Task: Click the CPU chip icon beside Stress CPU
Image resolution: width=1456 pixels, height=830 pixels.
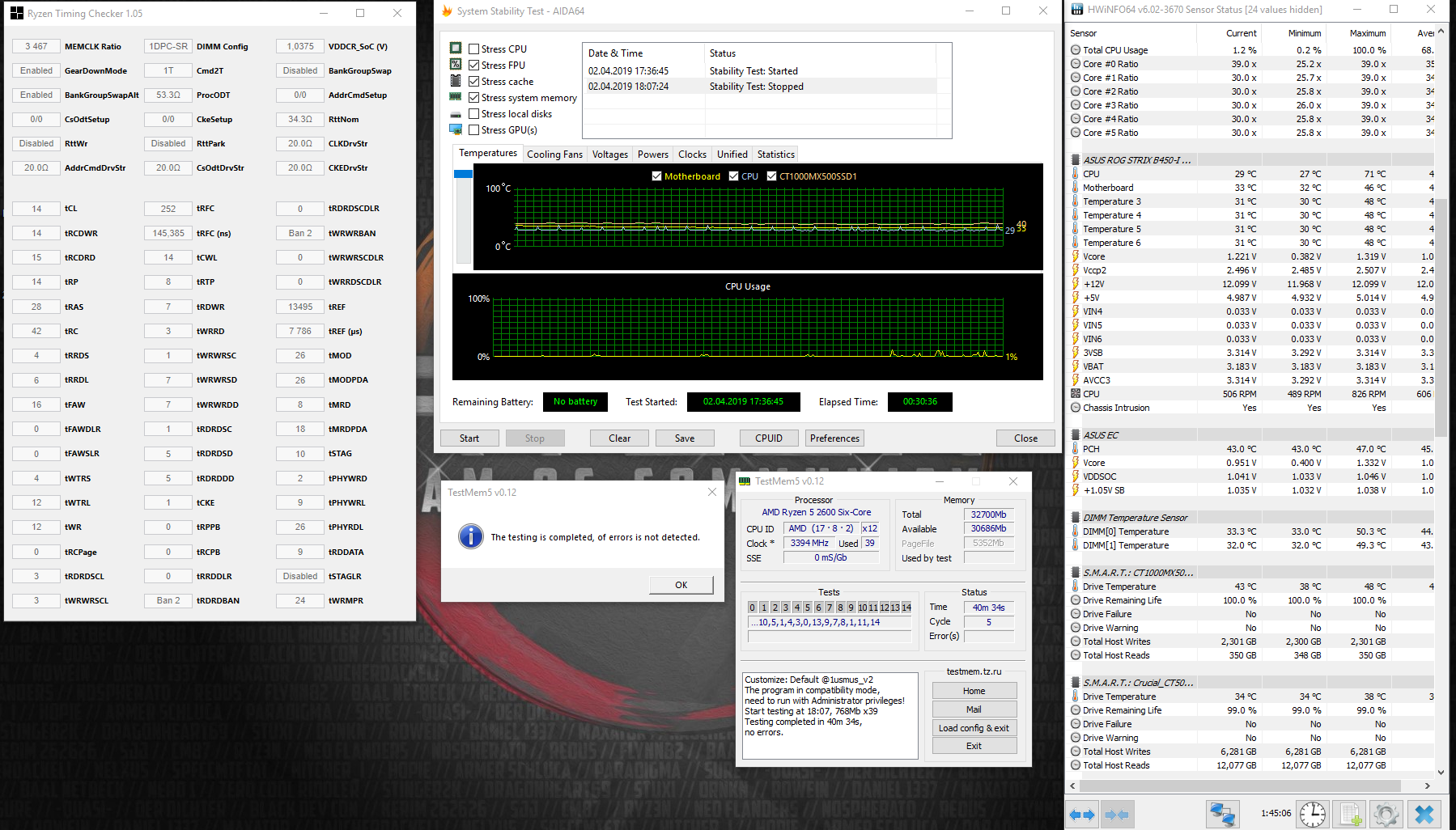Action: click(x=456, y=49)
